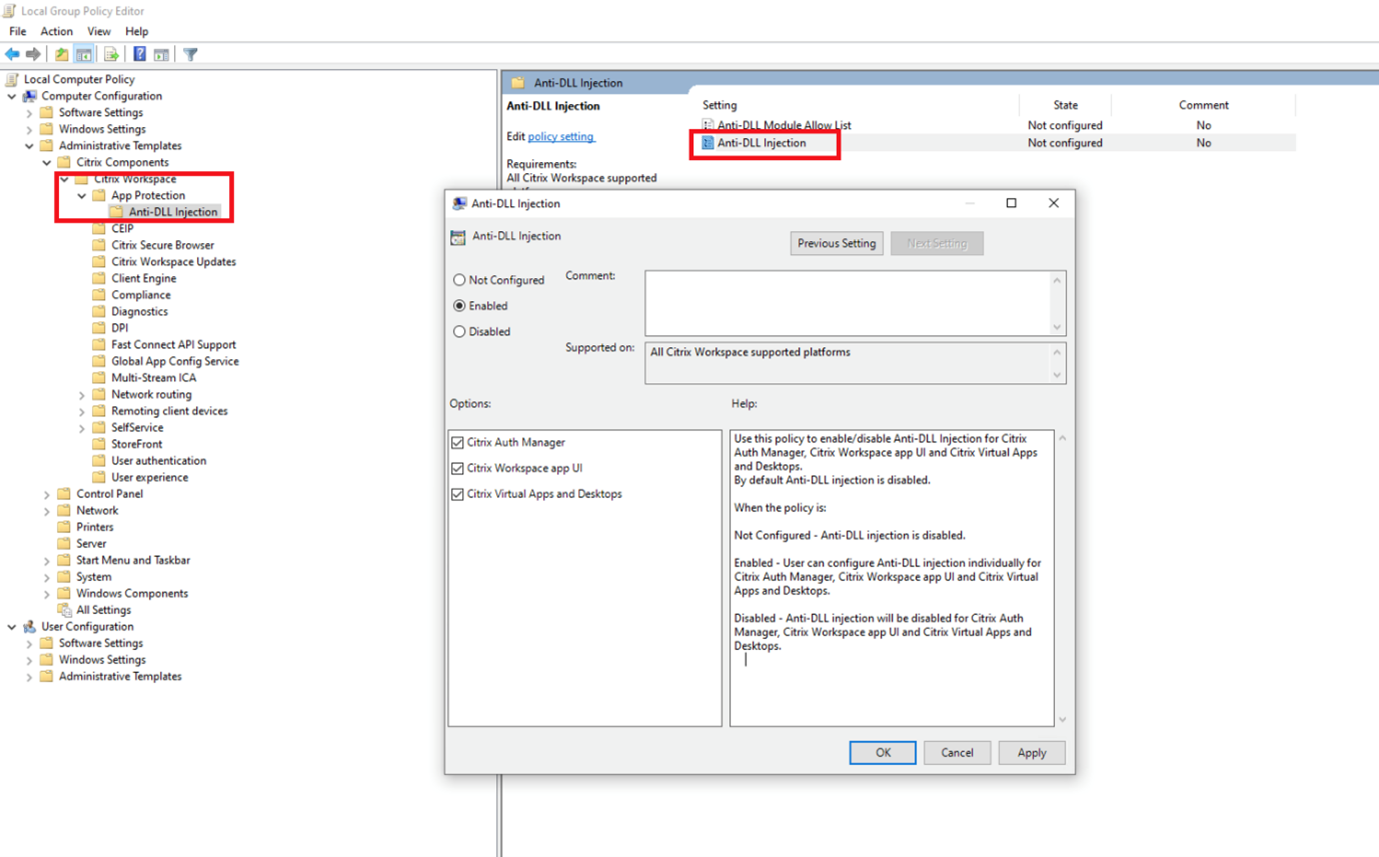
Task: Click the Filter funnel toolbar icon
Action: coord(190,54)
